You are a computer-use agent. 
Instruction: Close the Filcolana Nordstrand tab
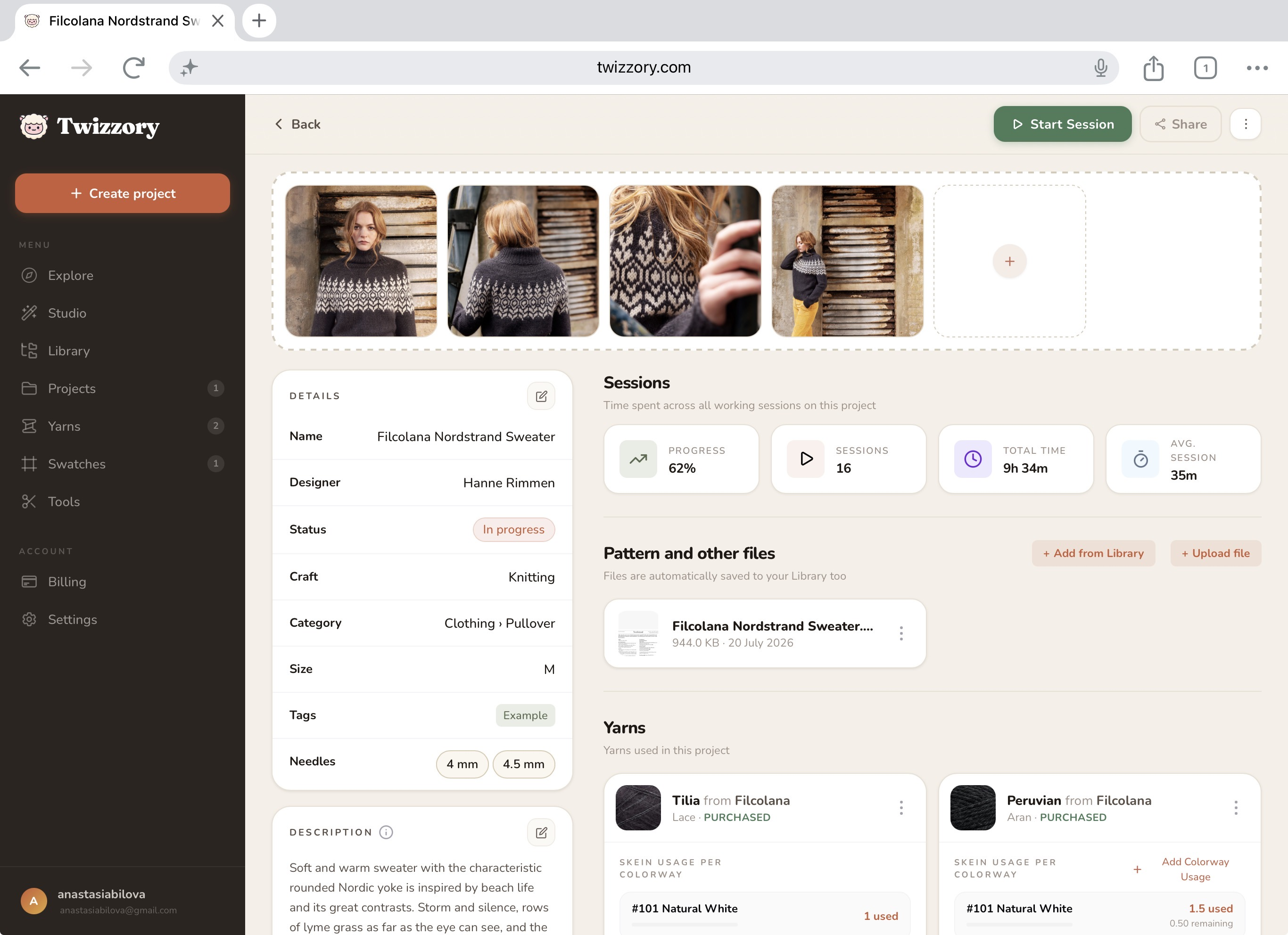pyautogui.click(x=217, y=21)
